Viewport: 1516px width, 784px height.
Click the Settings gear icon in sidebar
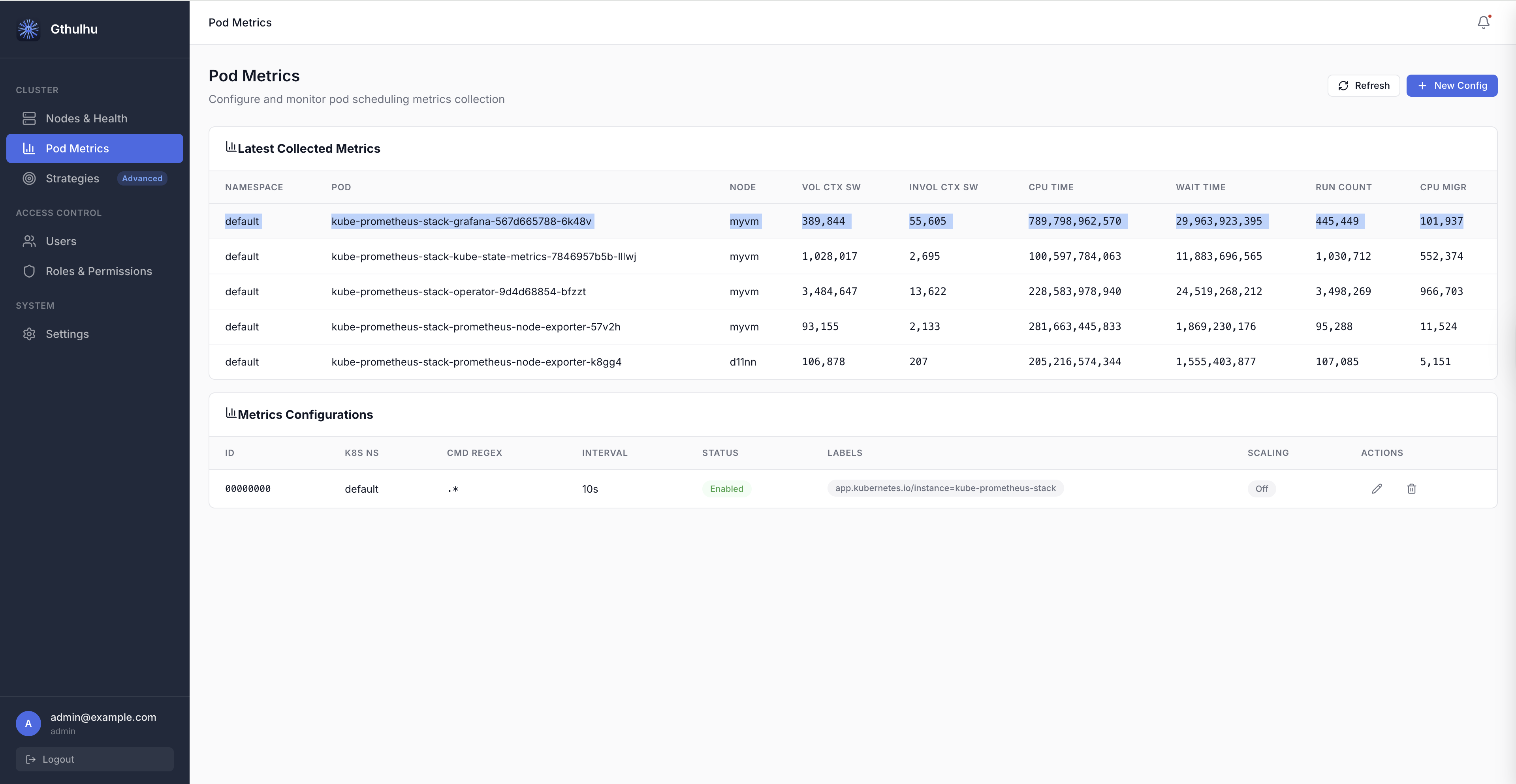[x=29, y=334]
